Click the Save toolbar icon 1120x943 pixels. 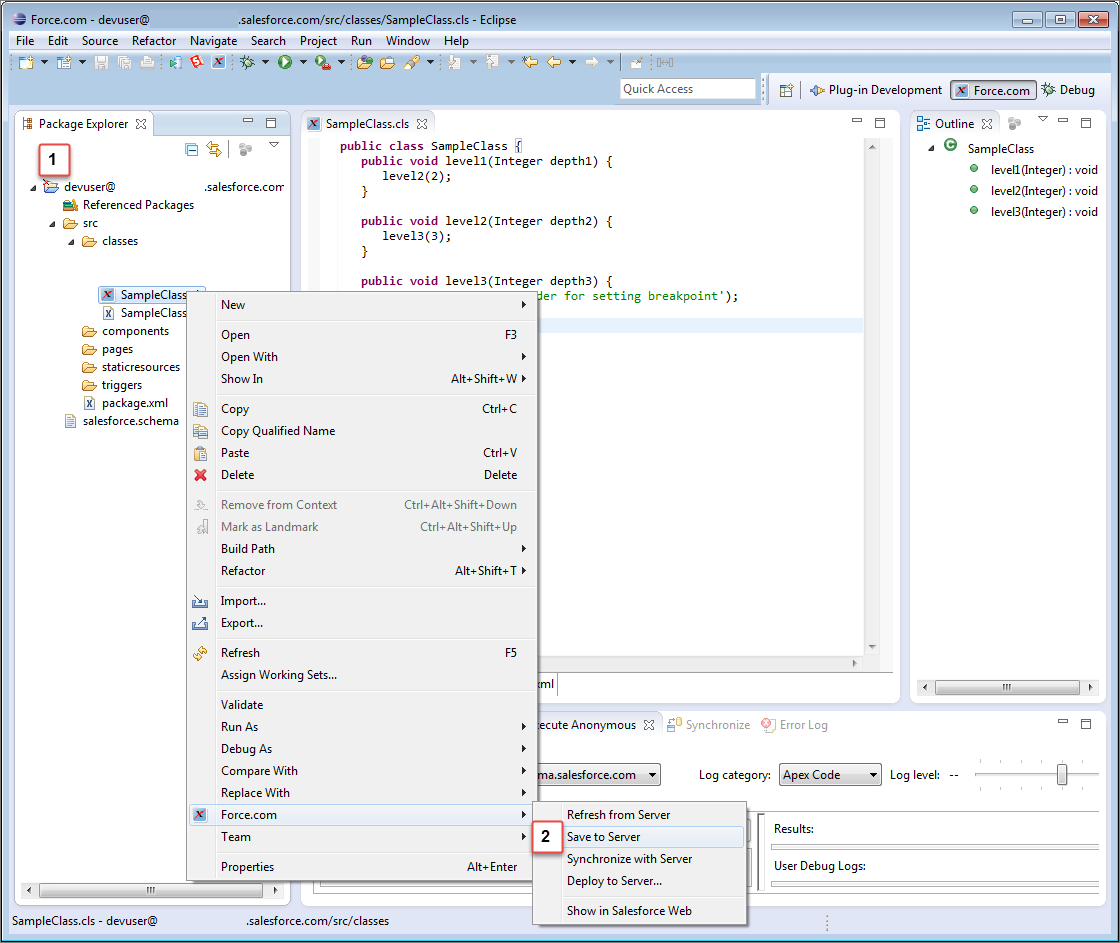tap(101, 63)
